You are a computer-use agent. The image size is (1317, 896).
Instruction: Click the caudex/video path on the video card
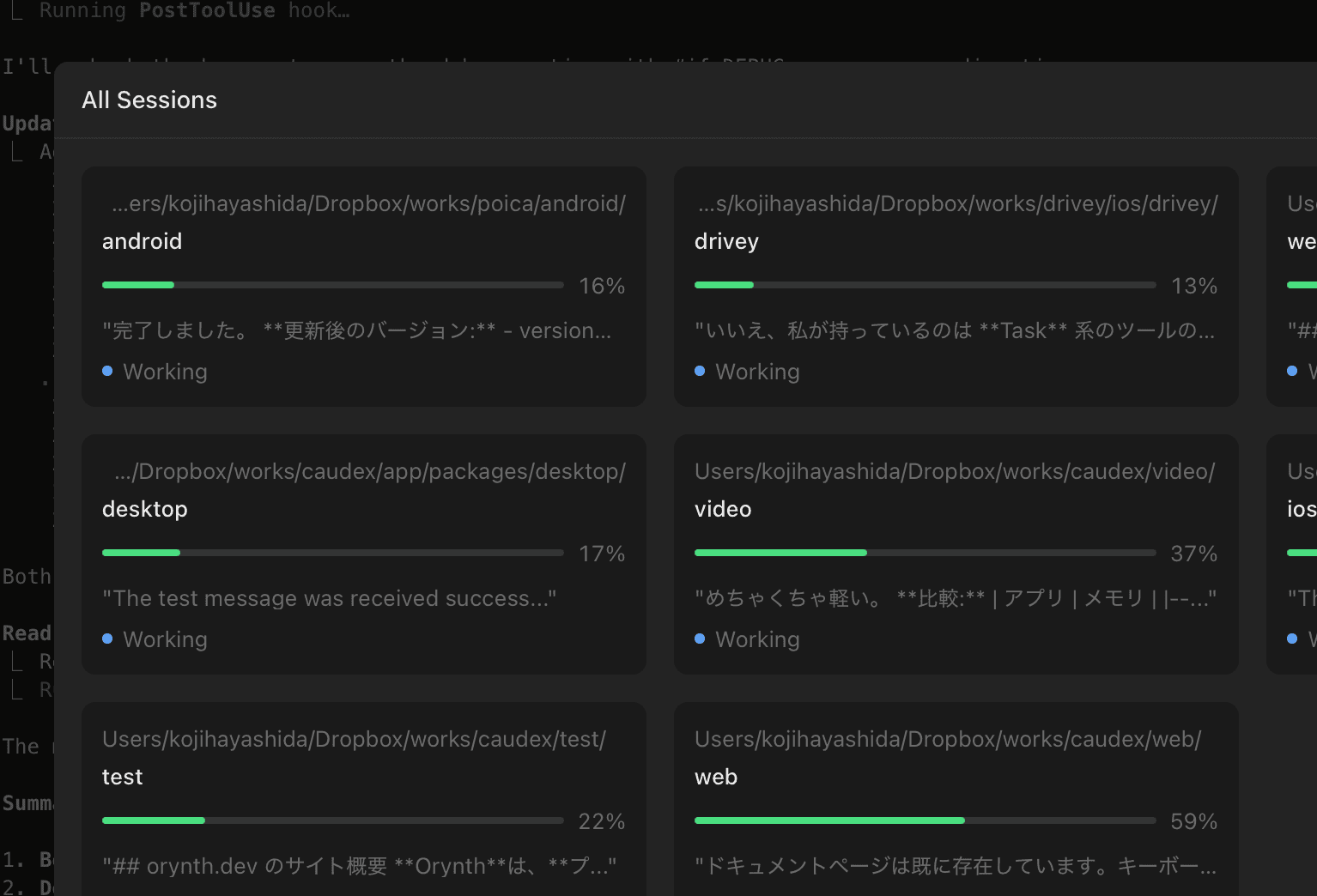(953, 470)
